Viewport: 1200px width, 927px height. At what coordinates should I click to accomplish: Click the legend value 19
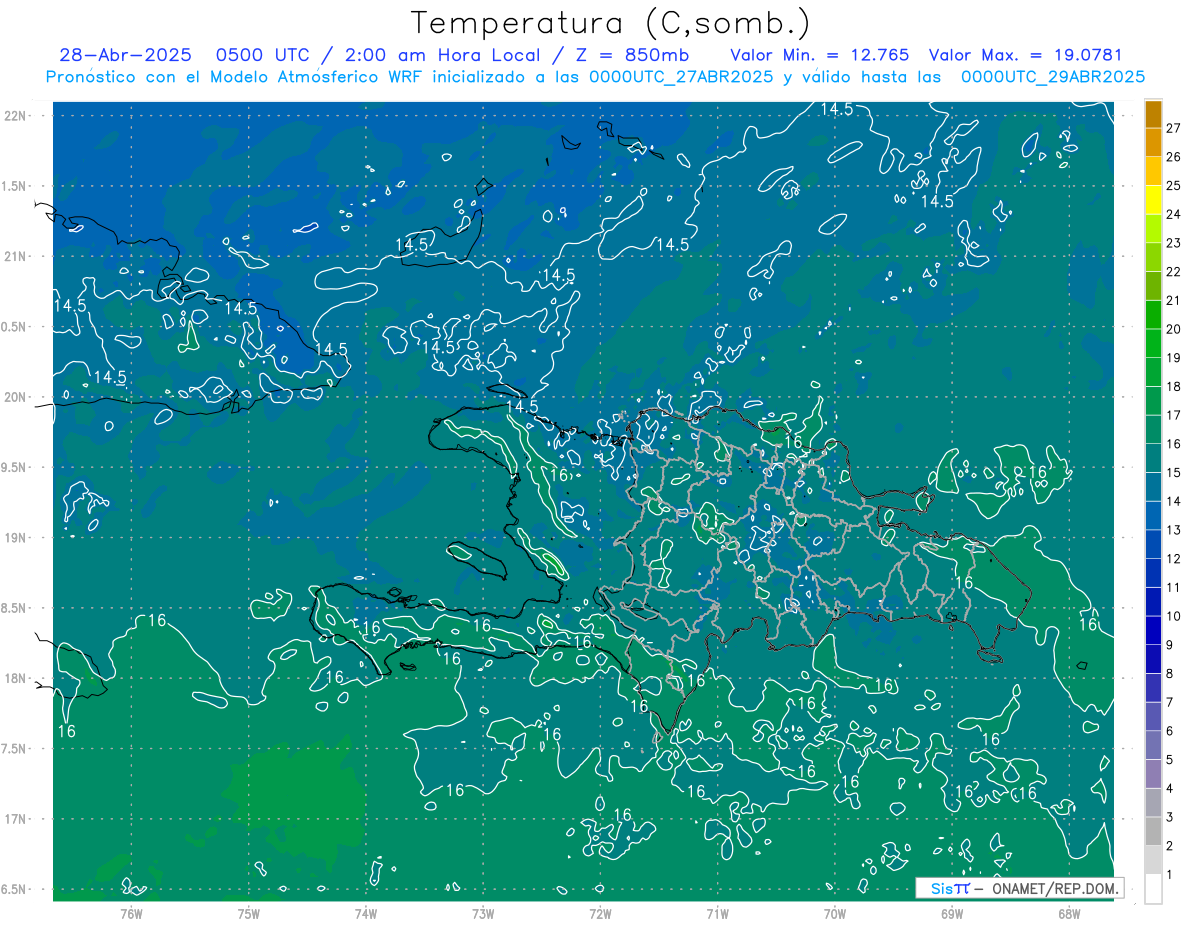coord(1174,358)
